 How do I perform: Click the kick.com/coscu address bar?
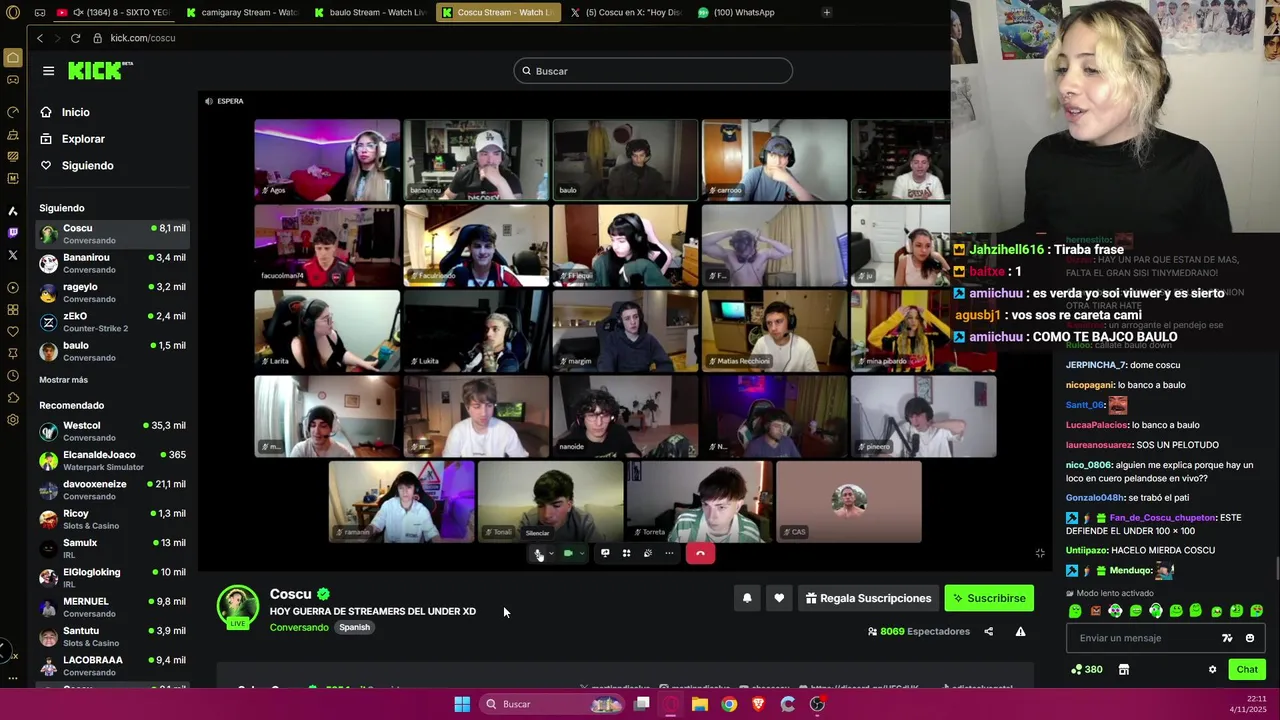coord(143,38)
